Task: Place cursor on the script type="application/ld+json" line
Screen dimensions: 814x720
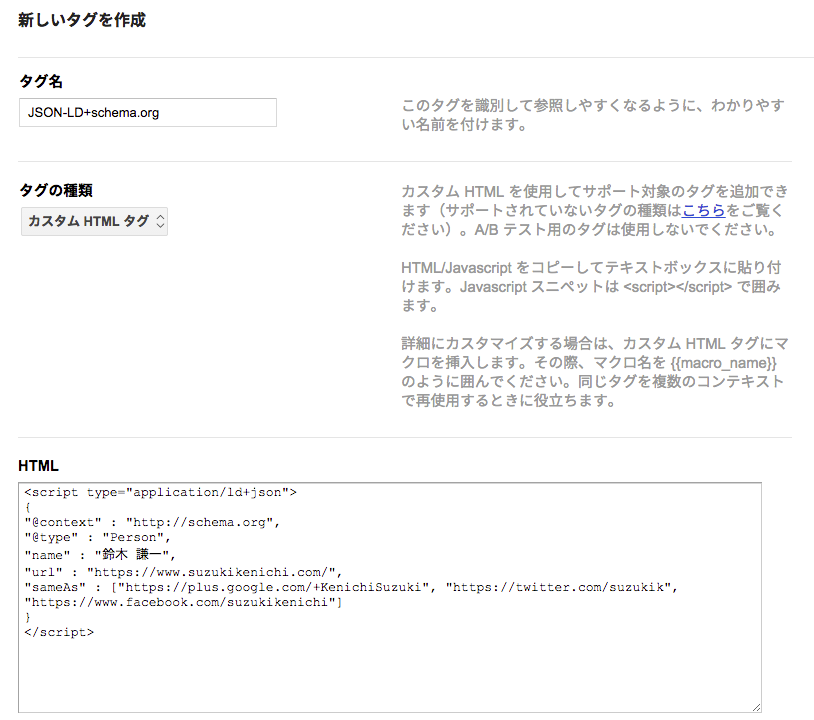Action: 160,492
